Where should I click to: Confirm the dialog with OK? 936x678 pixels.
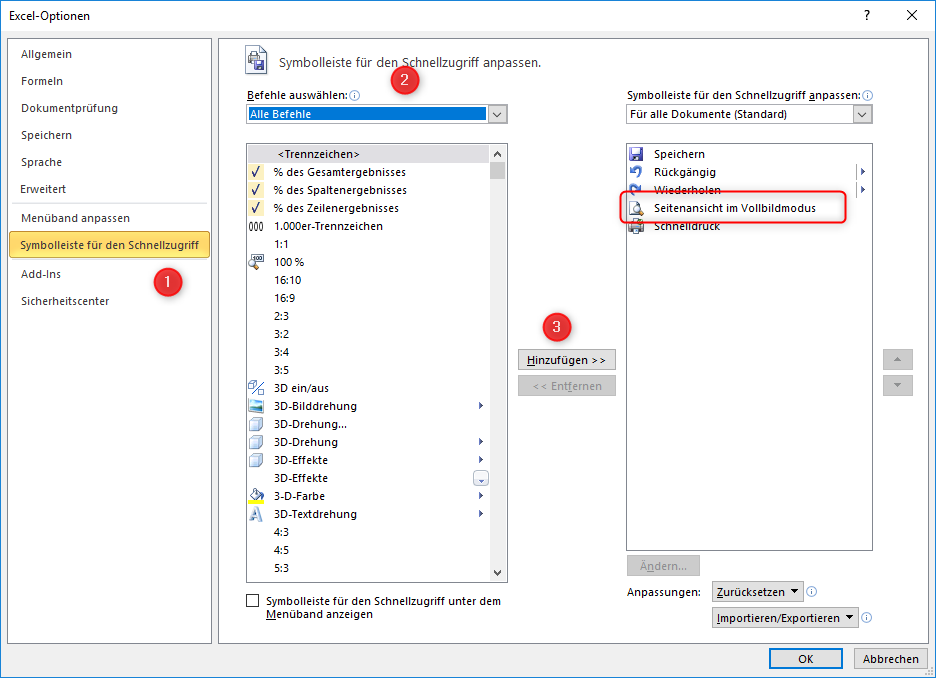806,659
